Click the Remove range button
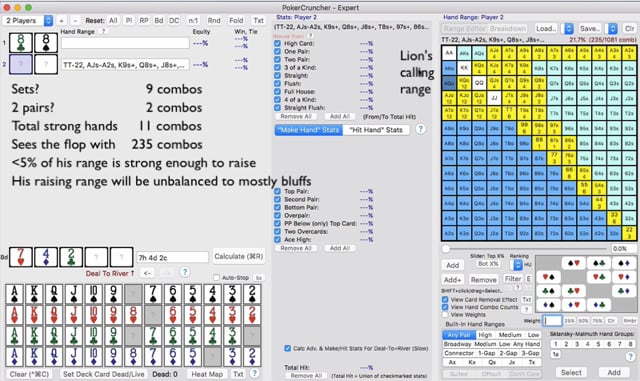Image resolution: width=640 pixels, height=381 pixels. pos(483,280)
